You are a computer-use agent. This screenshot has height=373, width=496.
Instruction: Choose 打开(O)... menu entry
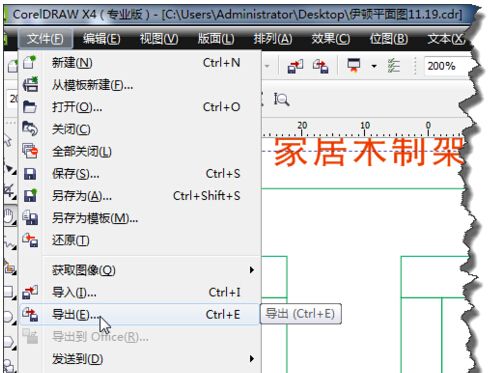[140, 107]
